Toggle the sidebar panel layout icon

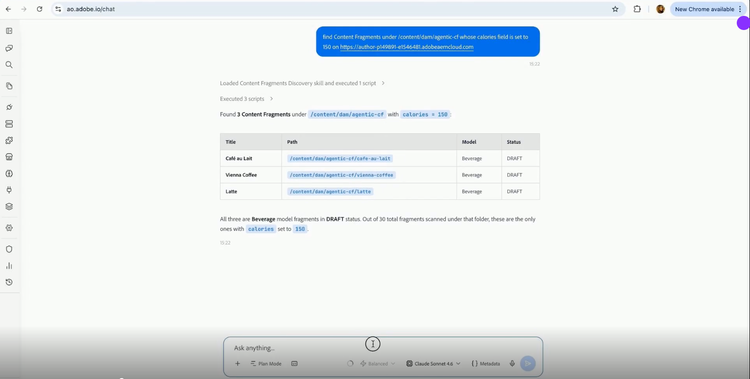click(x=9, y=31)
